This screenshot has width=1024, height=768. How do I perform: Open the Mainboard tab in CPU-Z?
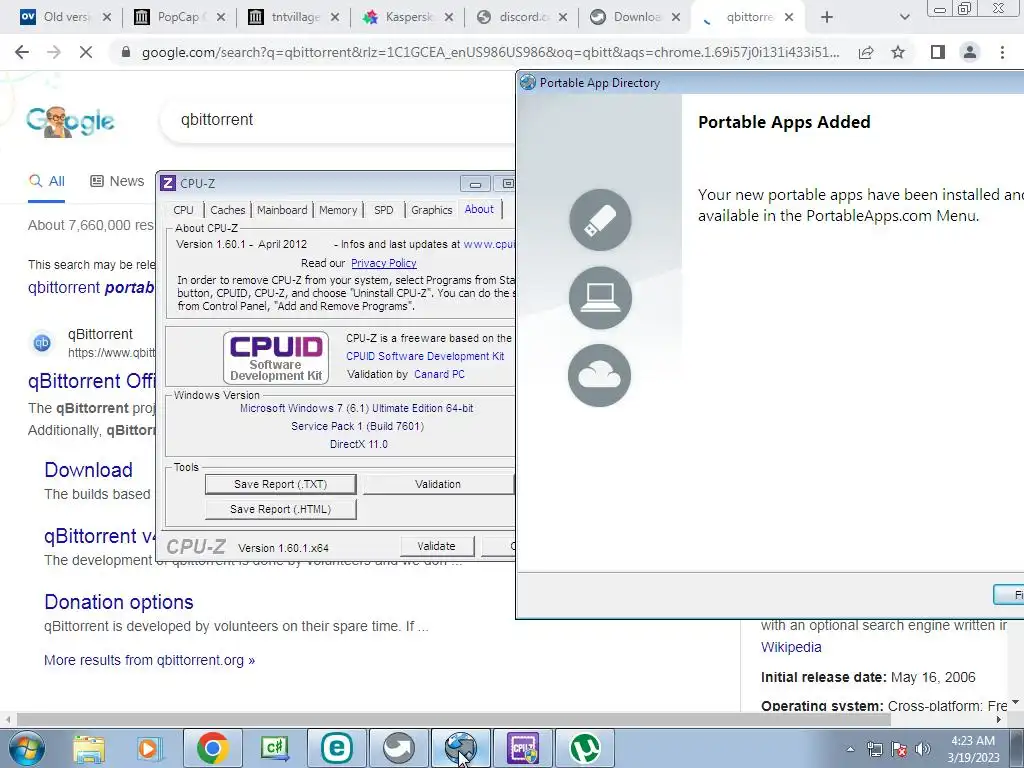click(x=282, y=210)
